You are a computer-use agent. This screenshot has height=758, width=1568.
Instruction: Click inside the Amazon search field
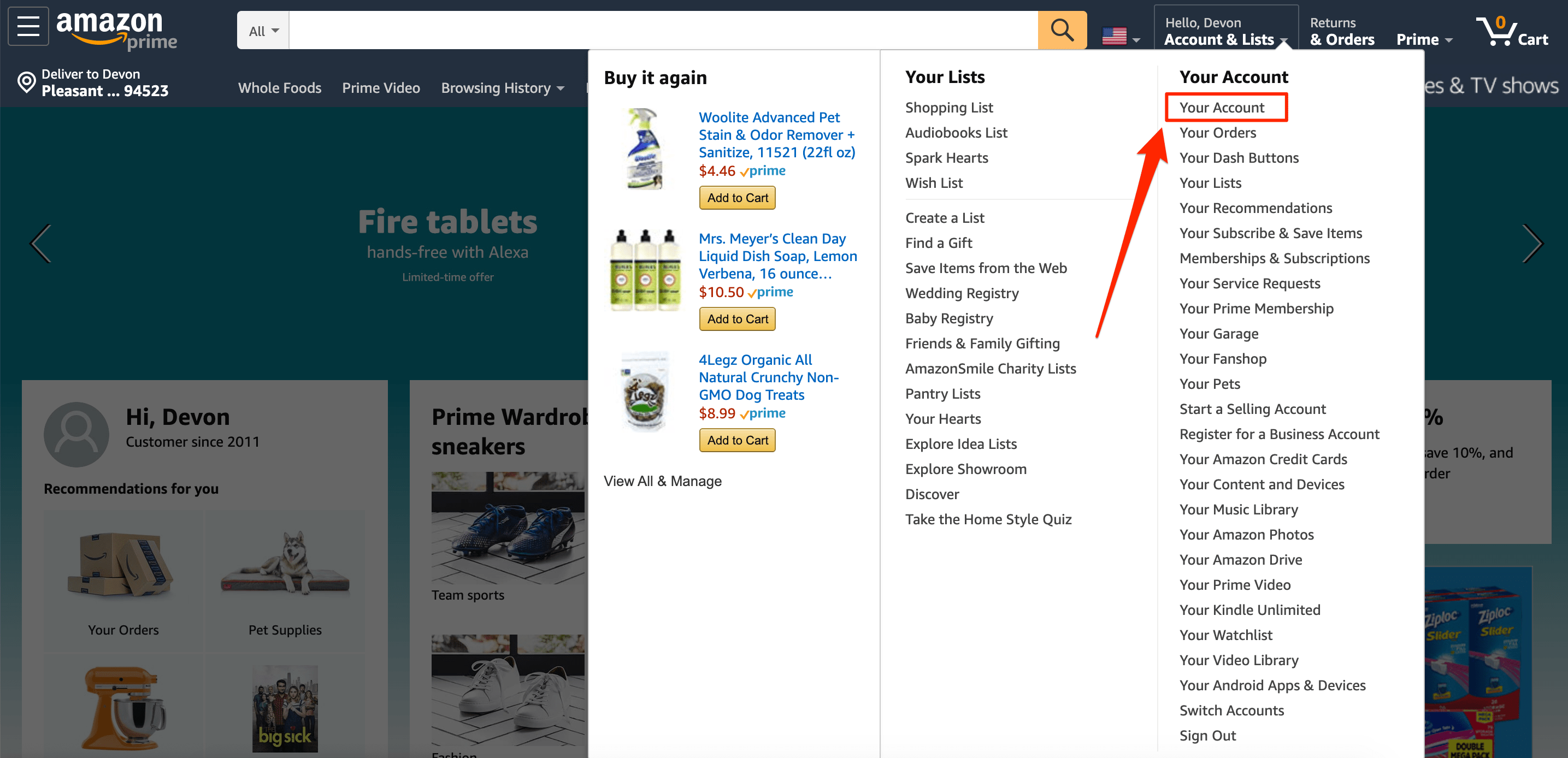(662, 30)
